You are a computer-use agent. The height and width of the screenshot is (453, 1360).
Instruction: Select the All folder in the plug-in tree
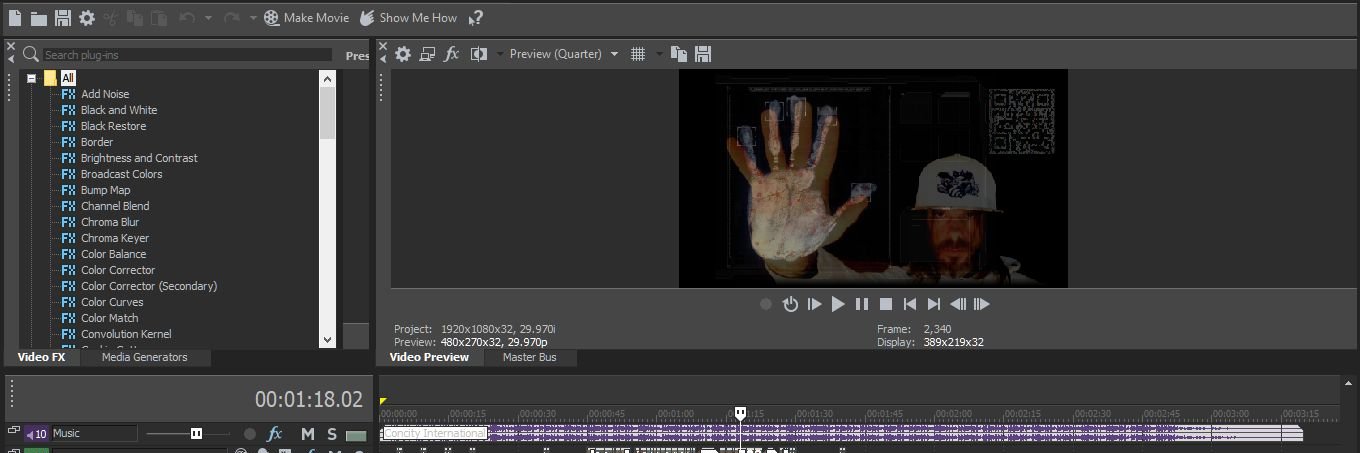pos(68,78)
